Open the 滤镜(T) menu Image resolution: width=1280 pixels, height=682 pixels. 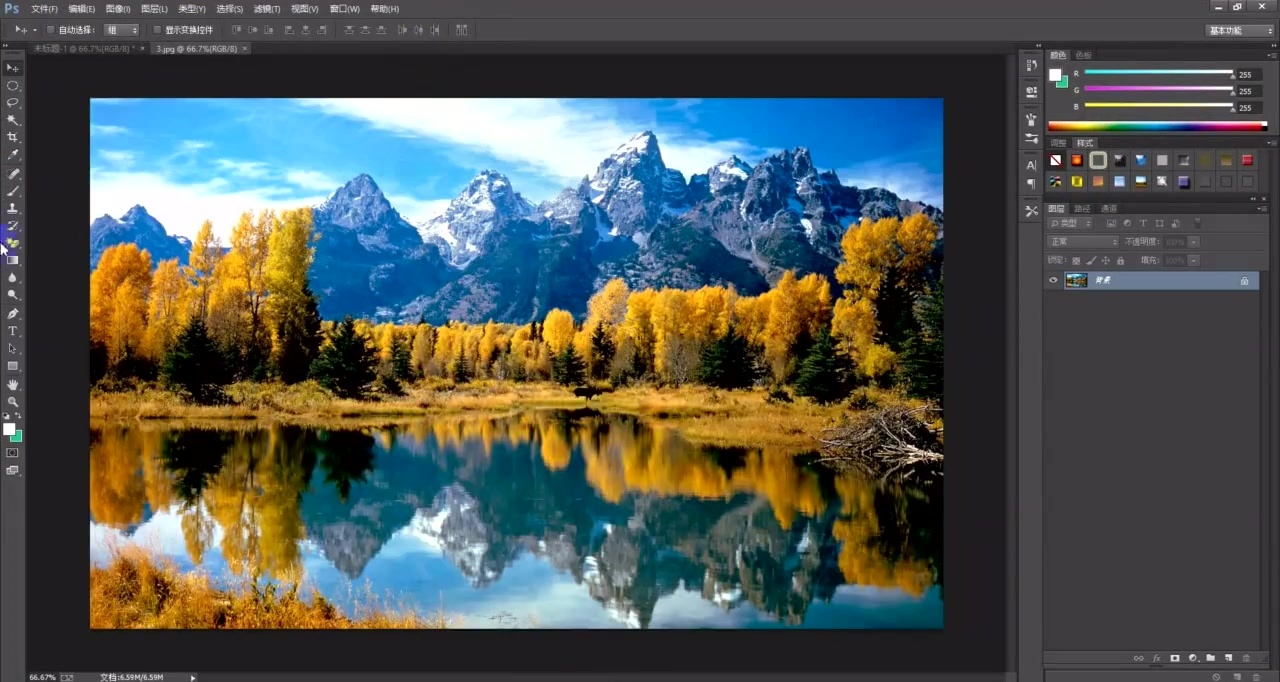[x=267, y=9]
